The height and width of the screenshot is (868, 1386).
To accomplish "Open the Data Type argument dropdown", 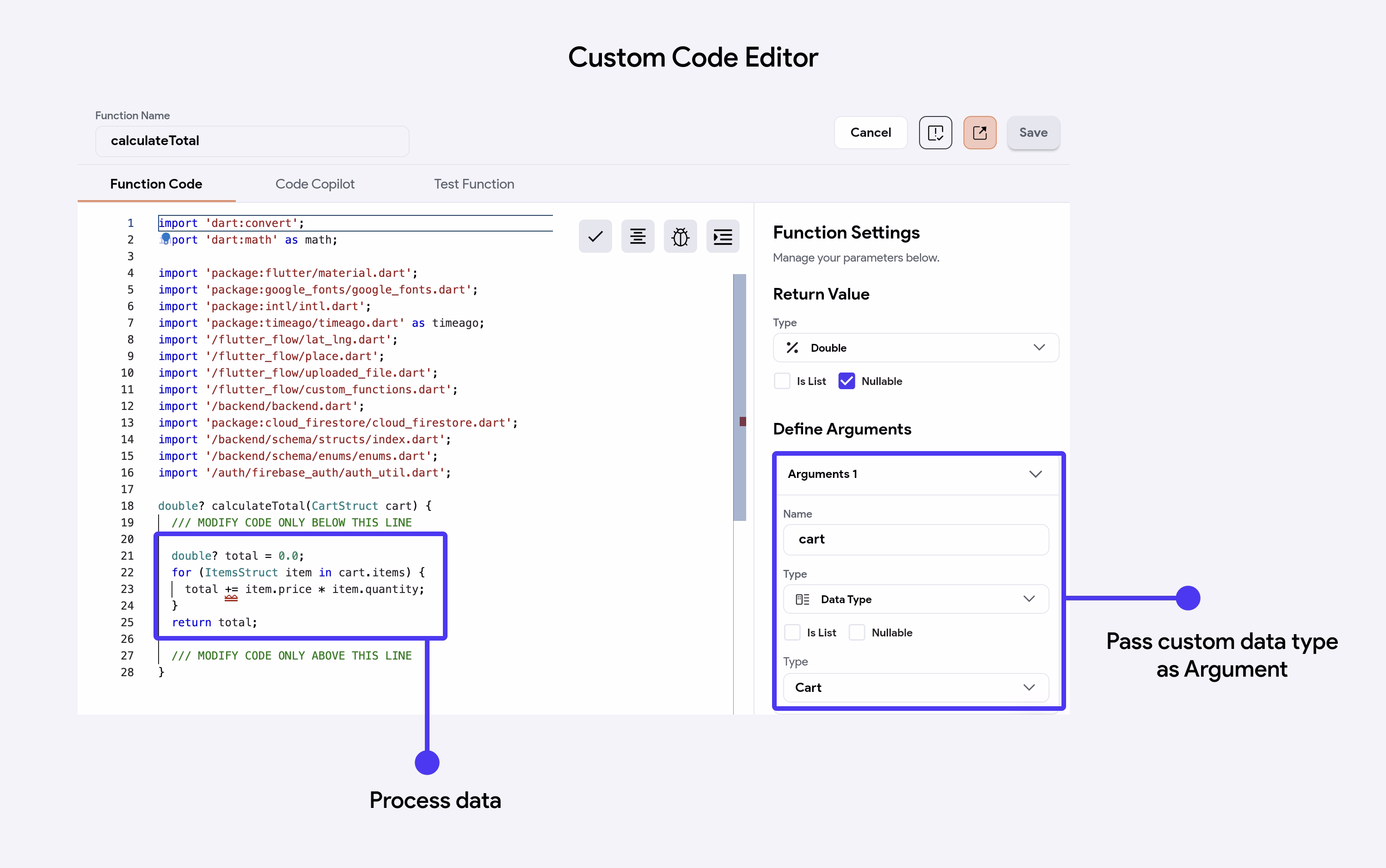I will (x=916, y=599).
